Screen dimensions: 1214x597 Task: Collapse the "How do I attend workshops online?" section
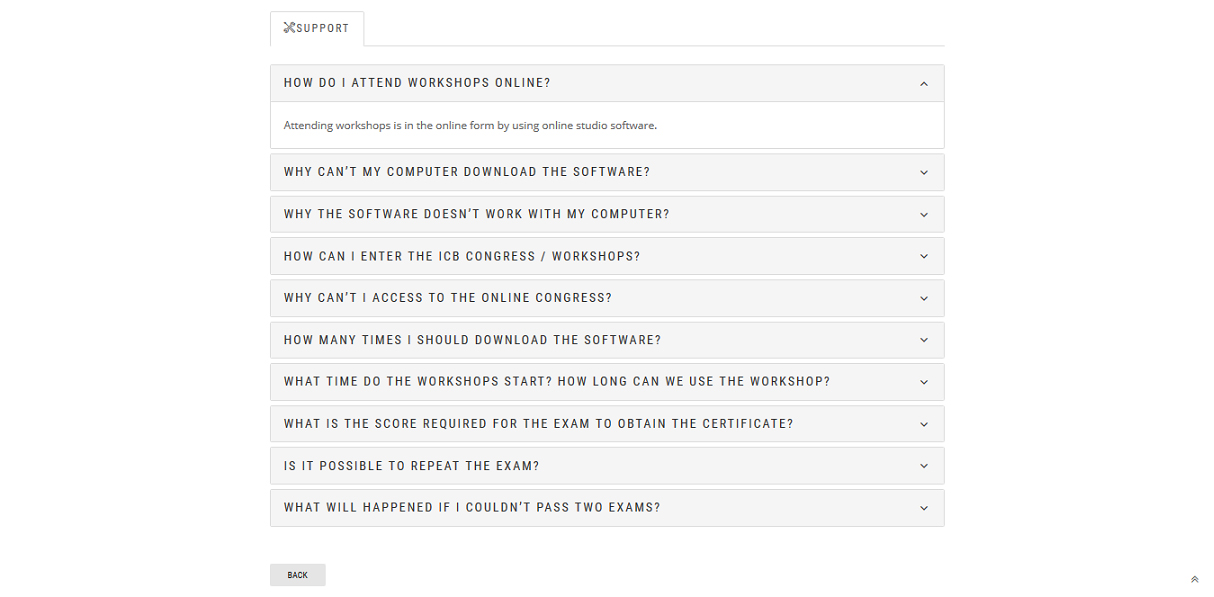(x=607, y=83)
